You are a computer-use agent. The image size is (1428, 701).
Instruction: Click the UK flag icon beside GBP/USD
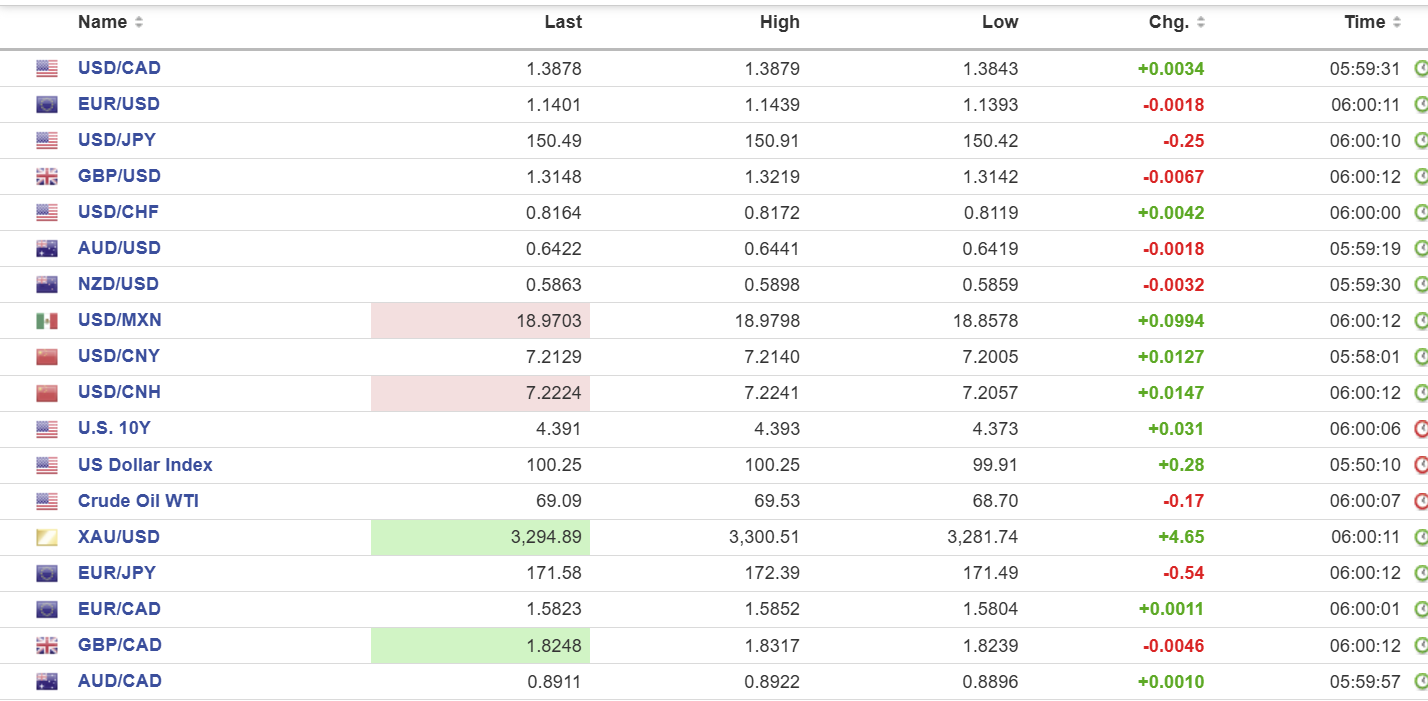[x=47, y=176]
